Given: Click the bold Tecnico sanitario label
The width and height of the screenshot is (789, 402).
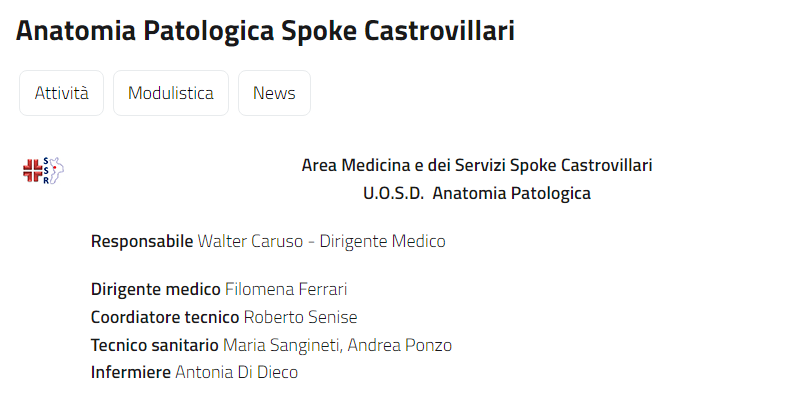Looking at the screenshot, I should 154,345.
